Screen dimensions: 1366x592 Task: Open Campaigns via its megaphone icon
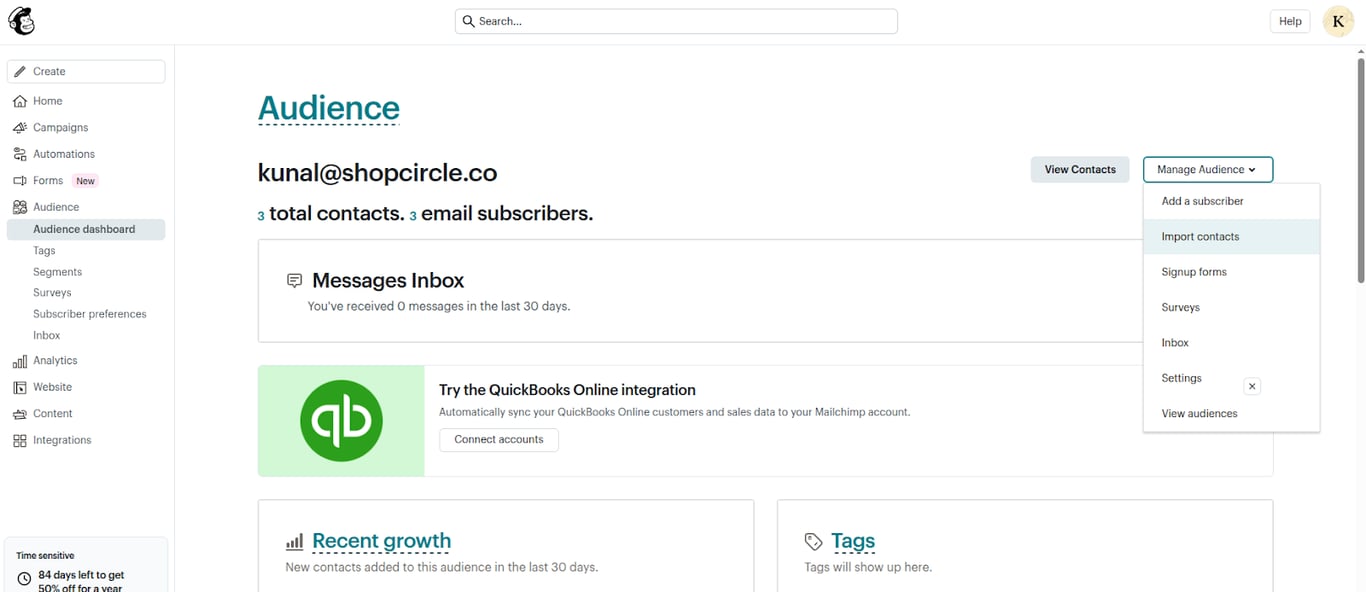click(20, 128)
